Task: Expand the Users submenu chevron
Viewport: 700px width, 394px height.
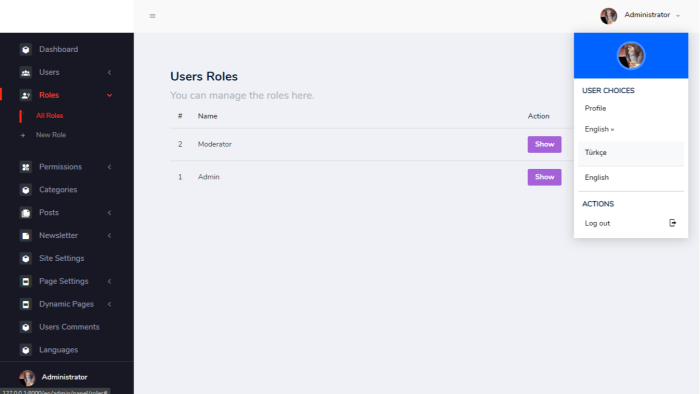Action: coord(109,72)
